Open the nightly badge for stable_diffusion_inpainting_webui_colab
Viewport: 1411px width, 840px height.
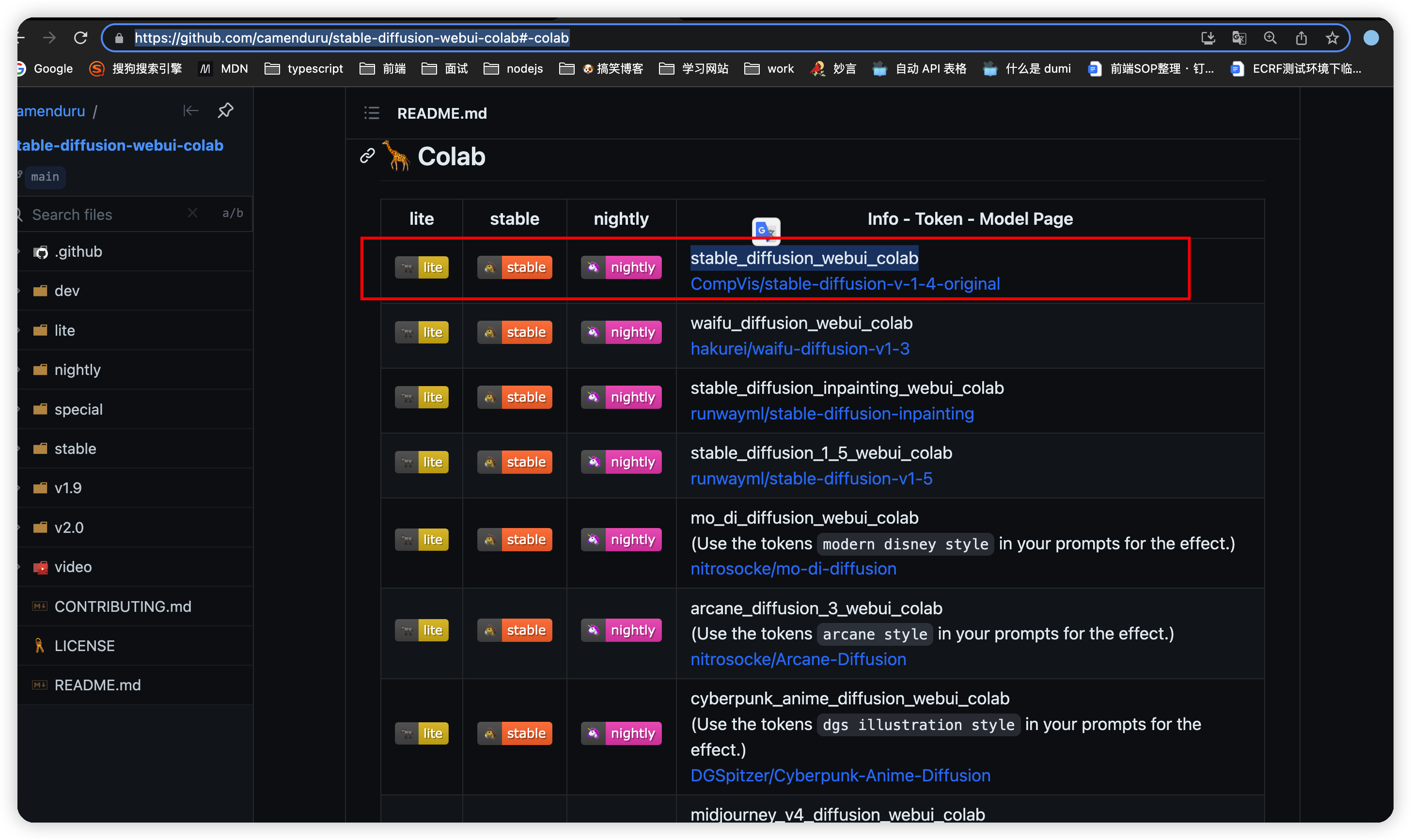coord(621,397)
